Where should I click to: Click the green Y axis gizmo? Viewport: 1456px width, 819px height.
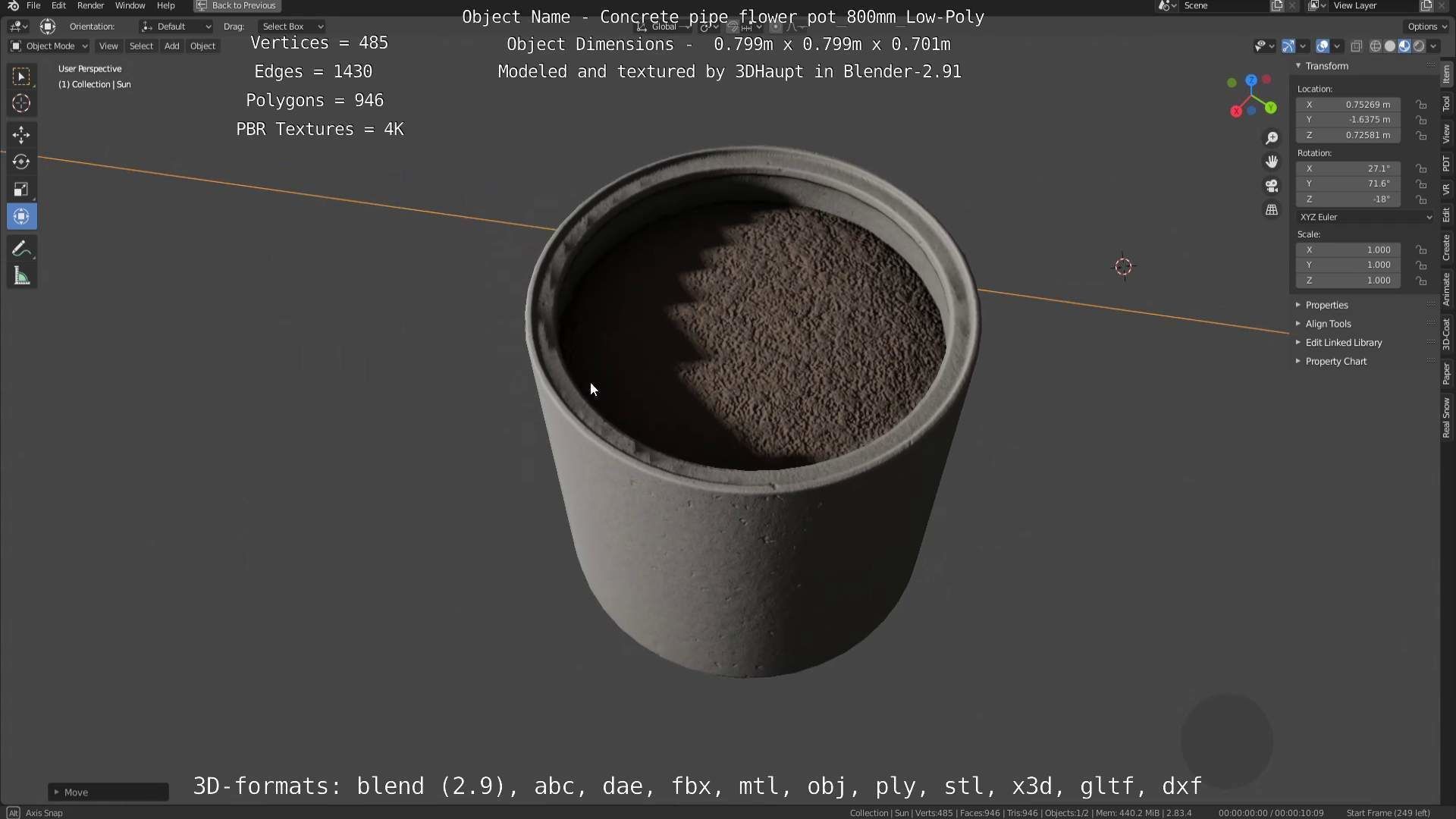coord(1270,108)
